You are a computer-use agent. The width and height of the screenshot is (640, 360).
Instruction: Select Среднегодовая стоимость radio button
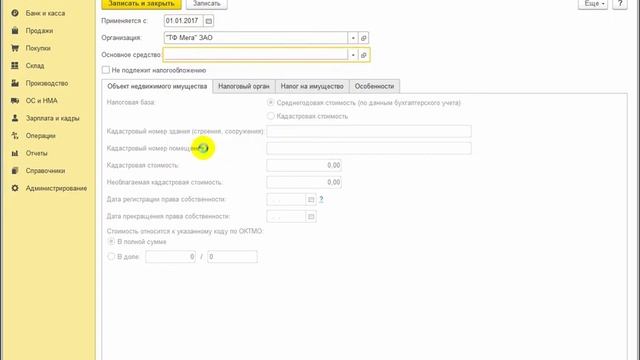(271, 103)
